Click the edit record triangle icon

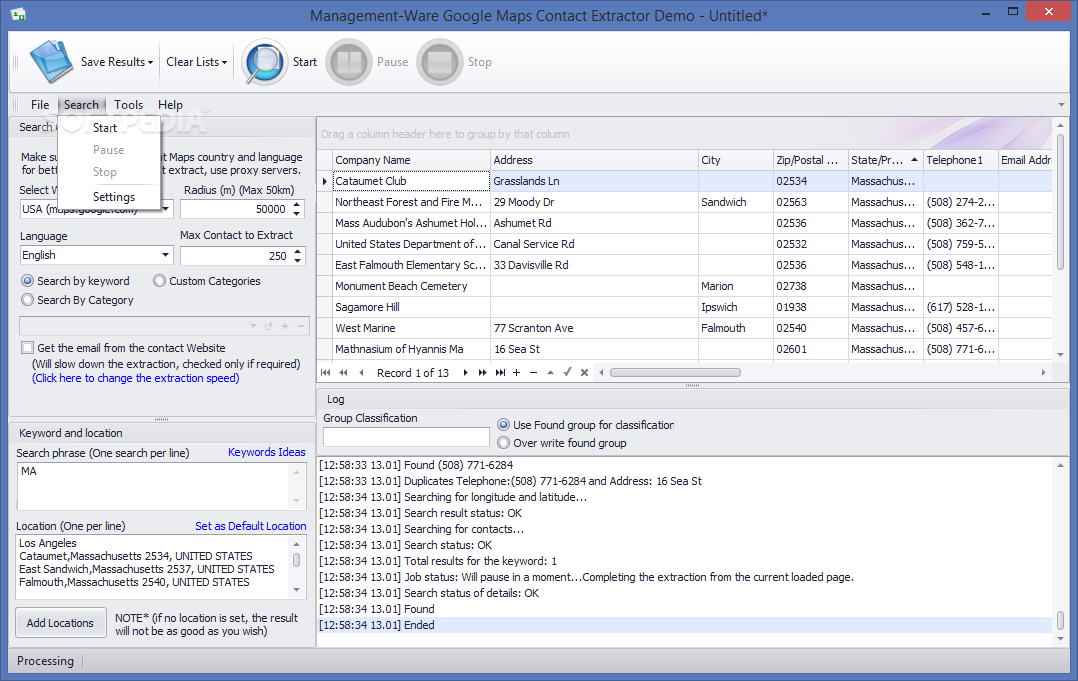550,372
